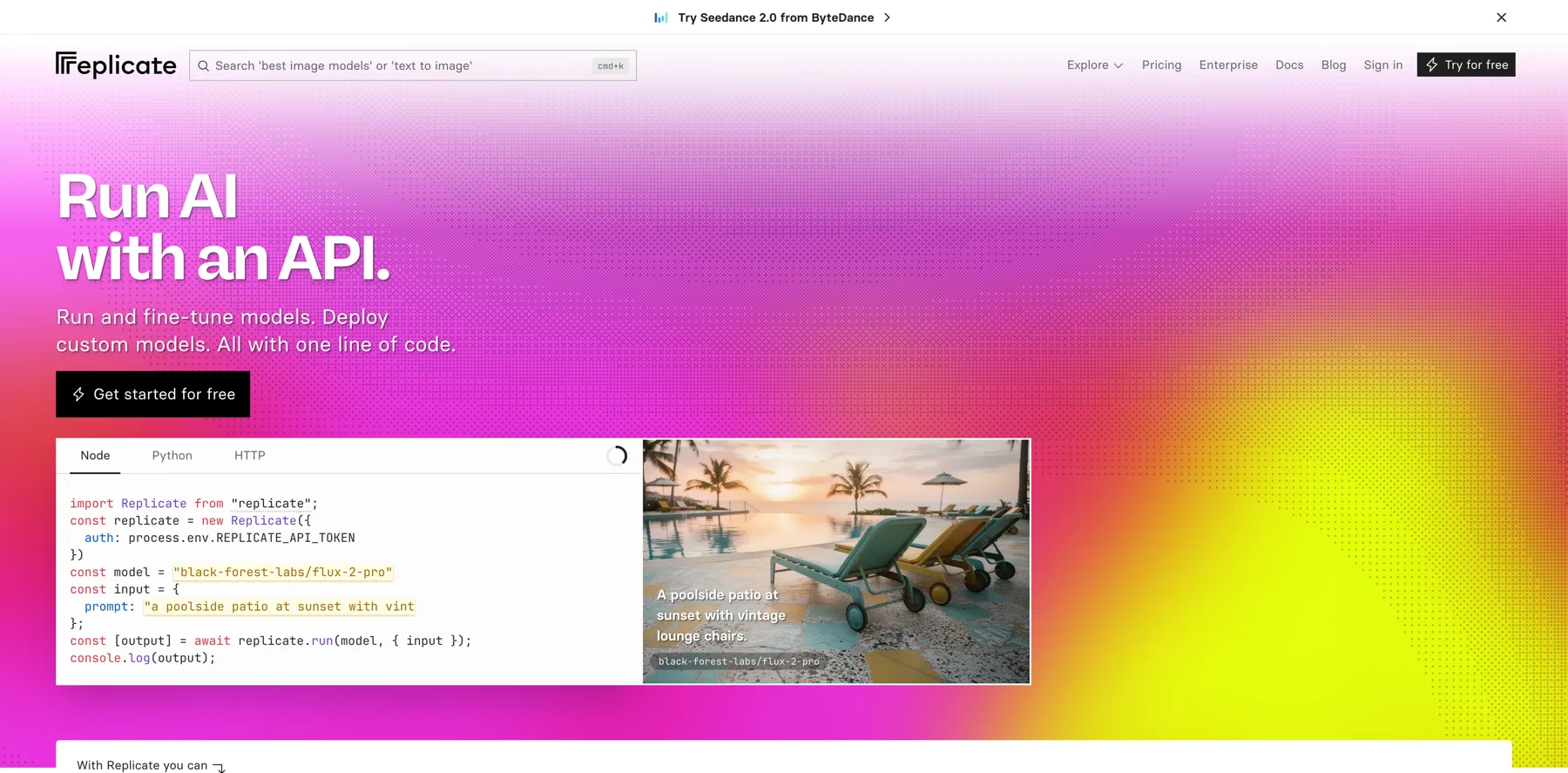Screen dimensions: 1568x773
Task: Open the Blog page
Action: [x=1334, y=64]
